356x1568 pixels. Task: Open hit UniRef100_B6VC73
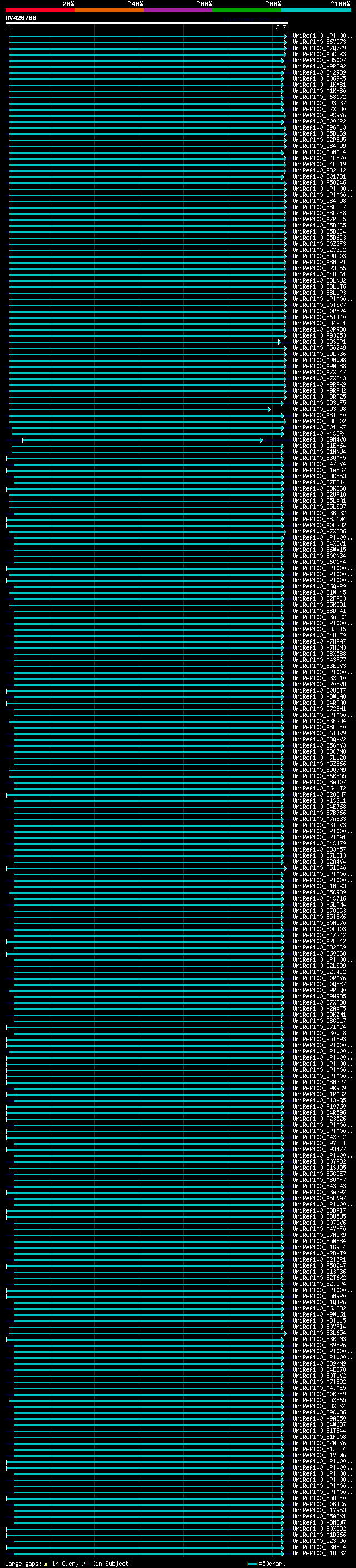tap(319, 42)
